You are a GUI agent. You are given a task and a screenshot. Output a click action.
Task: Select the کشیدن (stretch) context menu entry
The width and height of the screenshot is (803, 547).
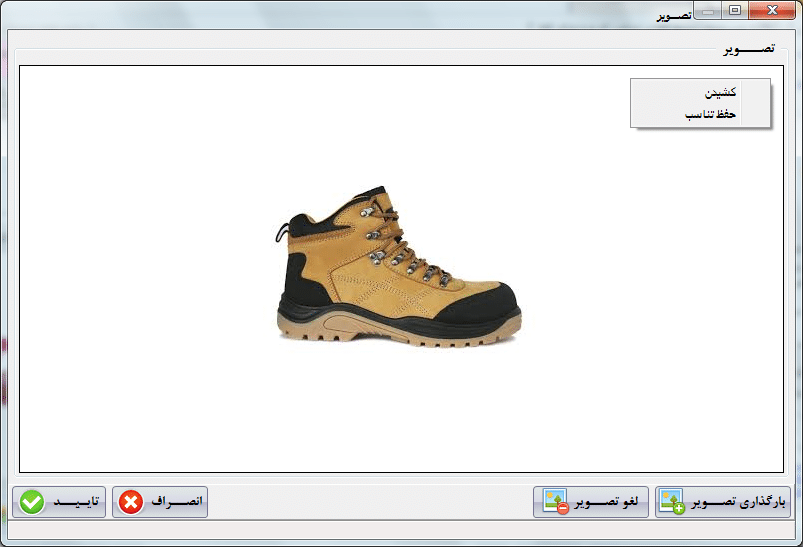pyautogui.click(x=701, y=92)
